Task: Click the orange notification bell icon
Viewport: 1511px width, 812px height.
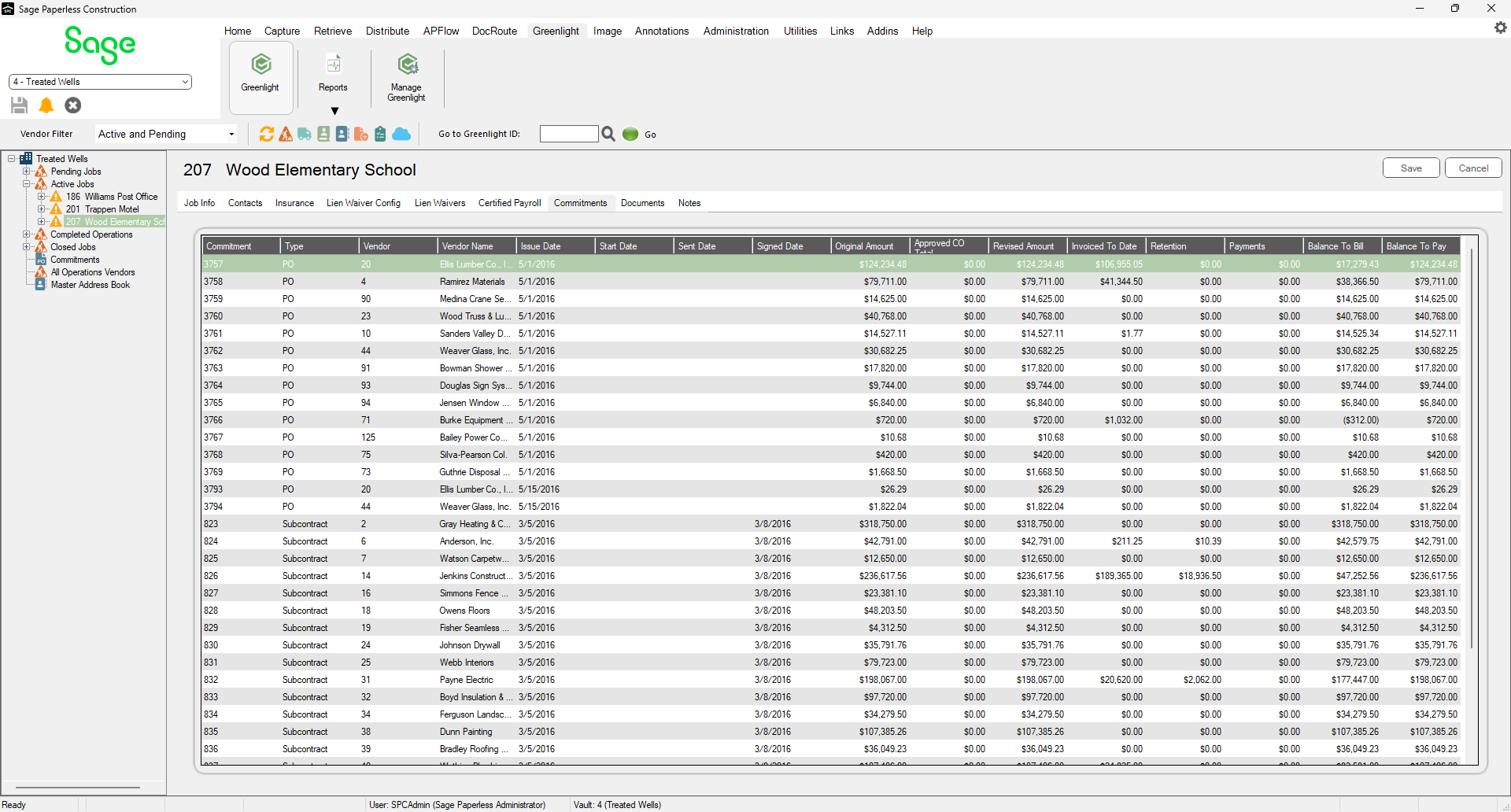Action: (46, 105)
